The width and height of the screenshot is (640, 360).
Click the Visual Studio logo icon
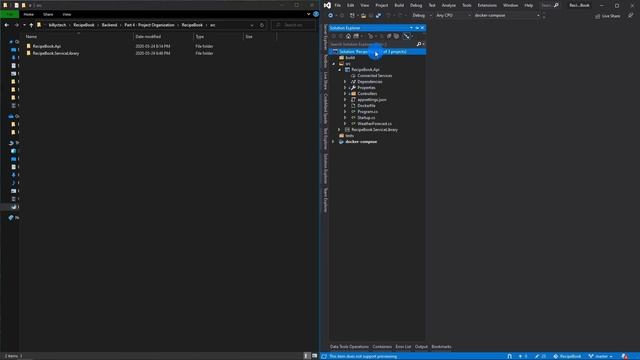(x=327, y=5)
